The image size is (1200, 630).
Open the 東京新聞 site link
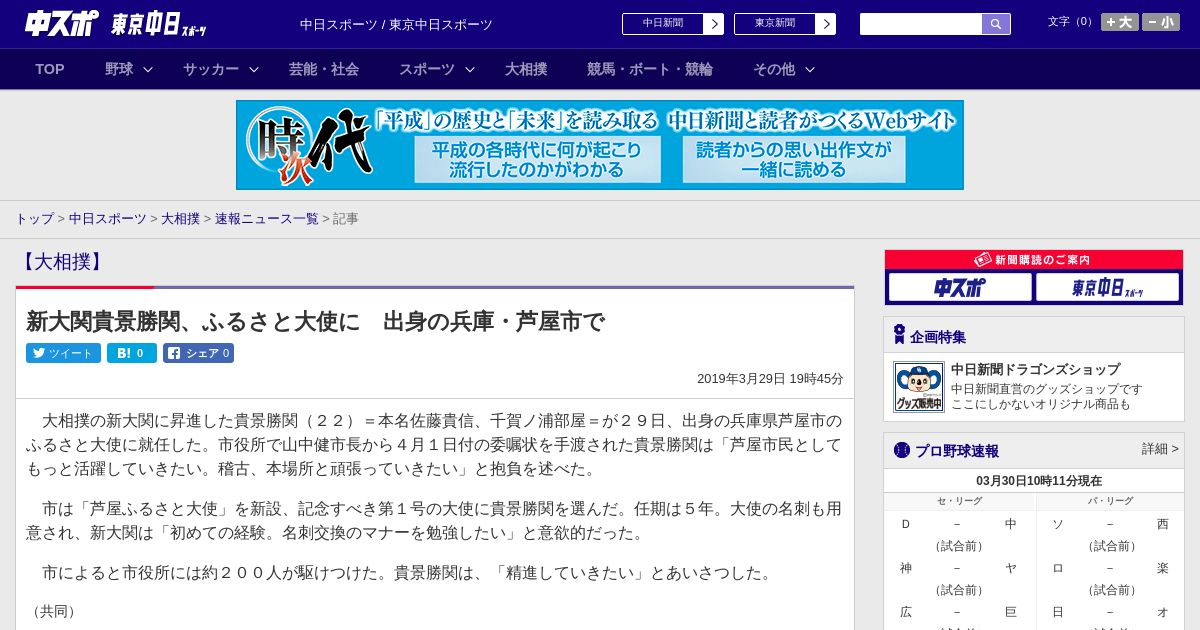775,24
